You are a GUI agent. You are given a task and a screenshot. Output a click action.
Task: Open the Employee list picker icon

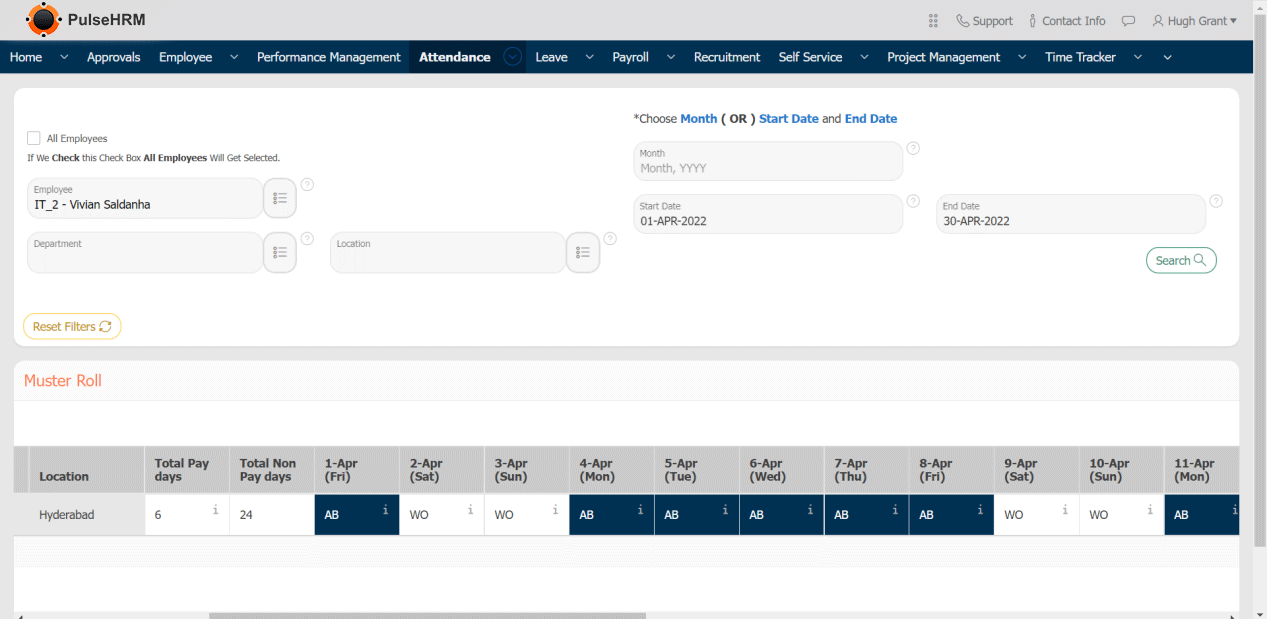click(280, 198)
